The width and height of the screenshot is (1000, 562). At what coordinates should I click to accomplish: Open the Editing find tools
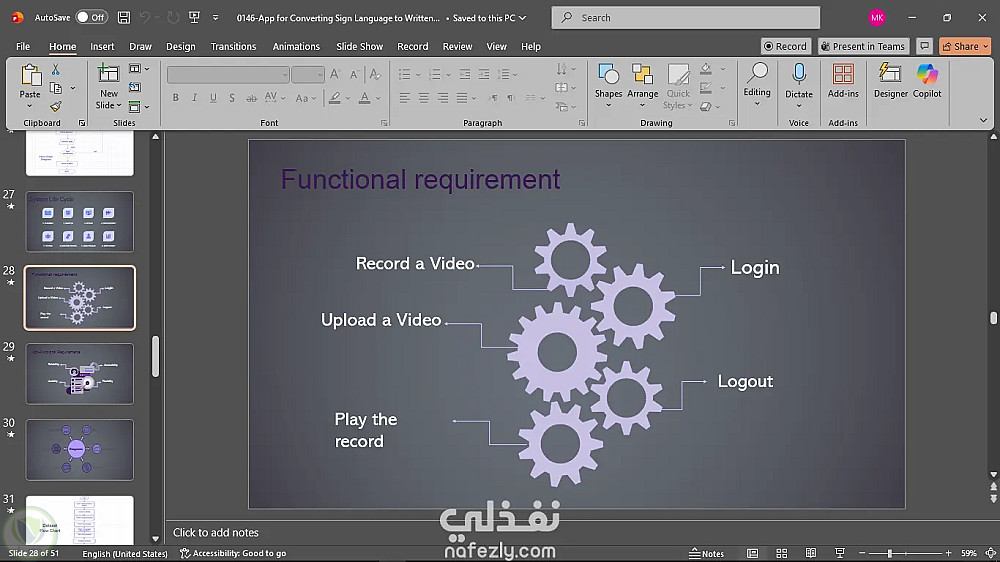click(x=757, y=84)
